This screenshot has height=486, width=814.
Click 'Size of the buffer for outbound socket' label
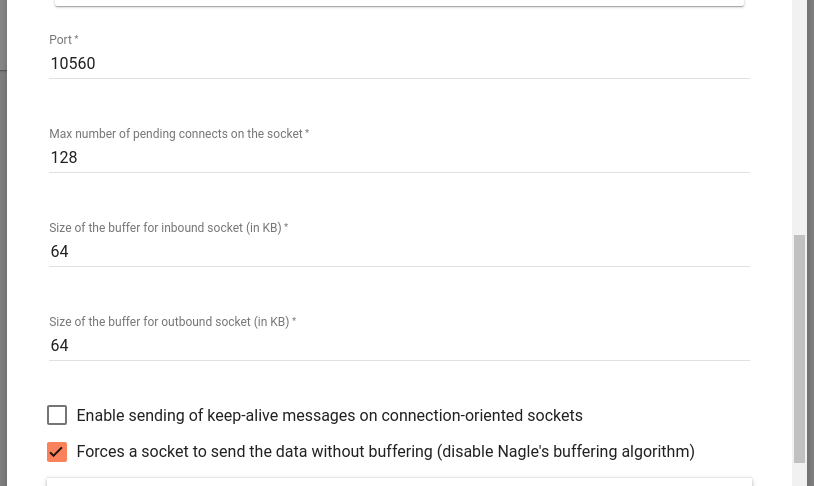[x=173, y=322]
